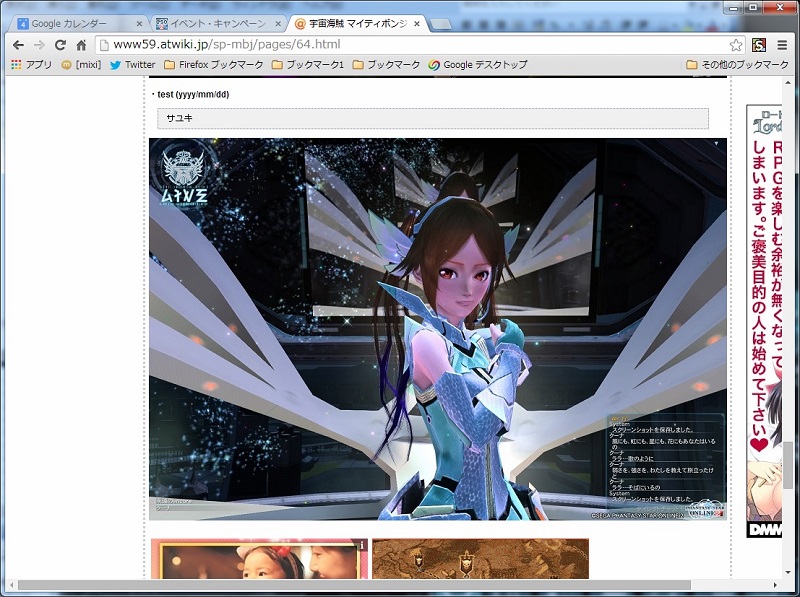This screenshot has width=800, height=597.
Task: Click the test (yyyy/mm/dd) heading
Action: click(x=193, y=94)
